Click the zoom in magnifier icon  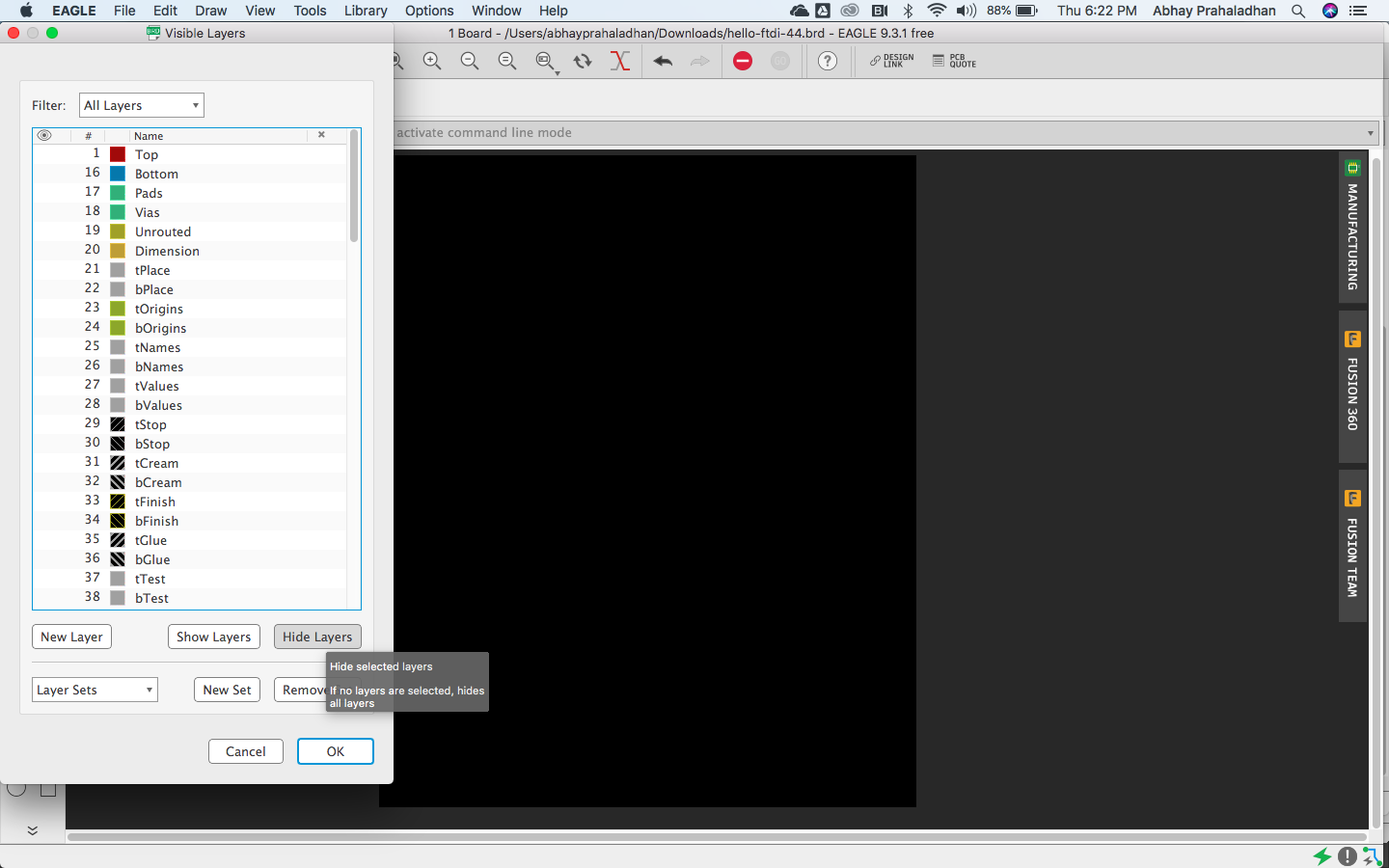point(432,62)
